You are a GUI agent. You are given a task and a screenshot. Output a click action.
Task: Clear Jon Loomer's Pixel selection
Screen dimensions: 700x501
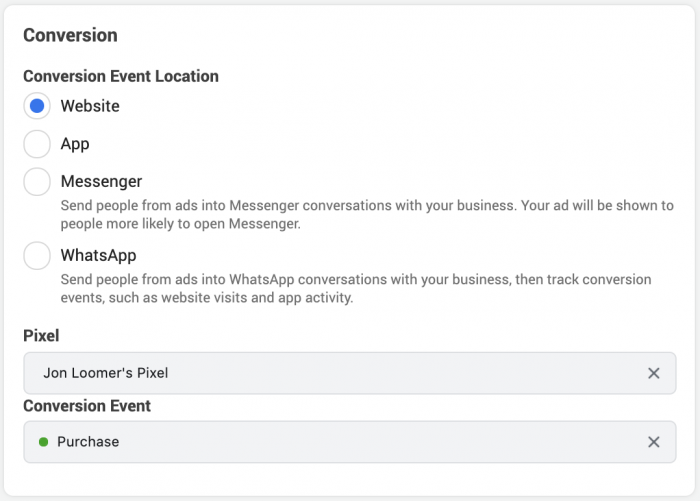[654, 373]
